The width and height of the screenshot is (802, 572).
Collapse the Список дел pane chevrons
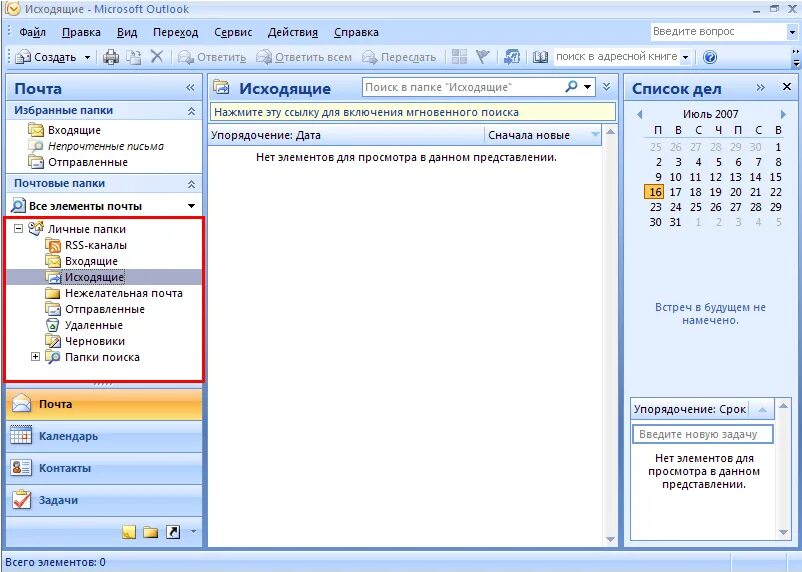coord(761,87)
